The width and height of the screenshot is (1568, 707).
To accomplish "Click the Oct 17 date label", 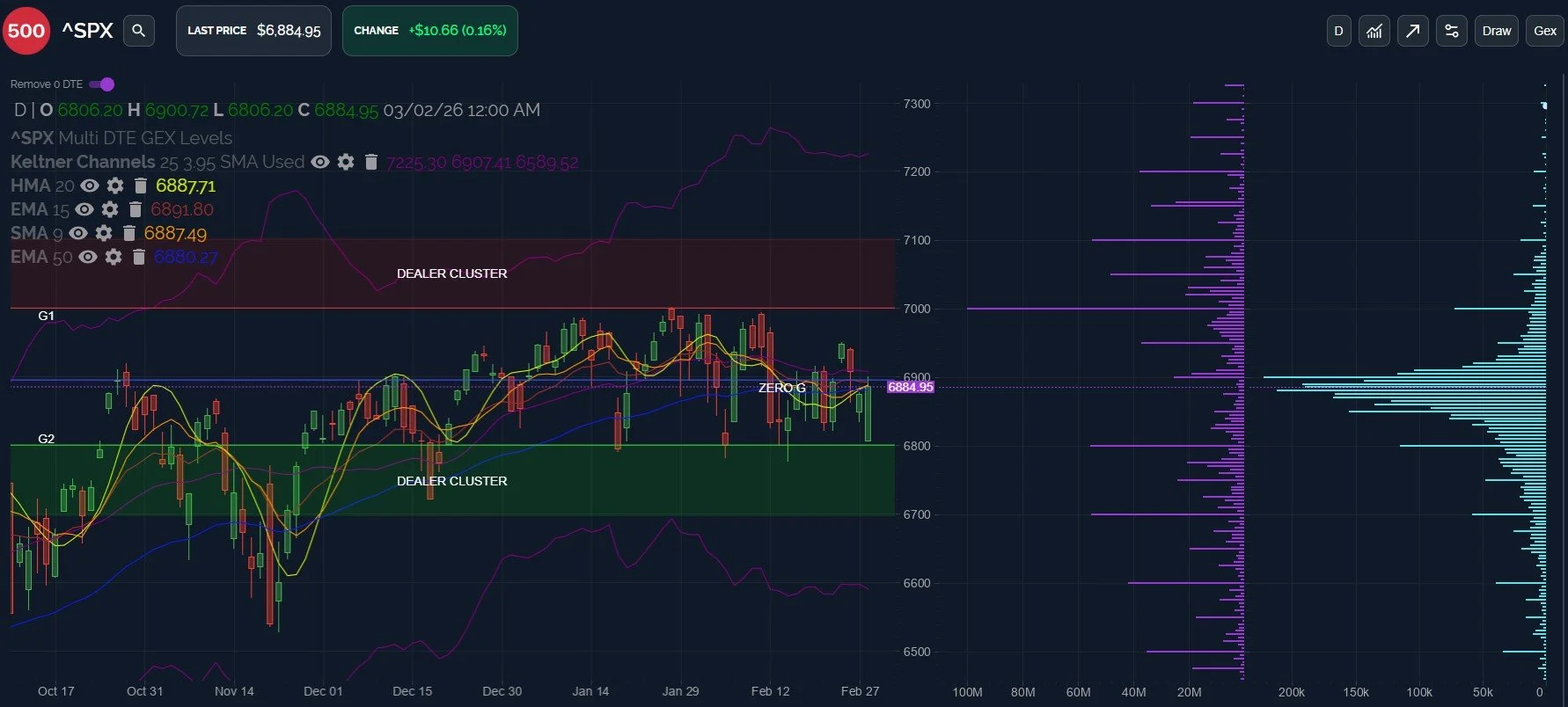I will click(x=55, y=691).
